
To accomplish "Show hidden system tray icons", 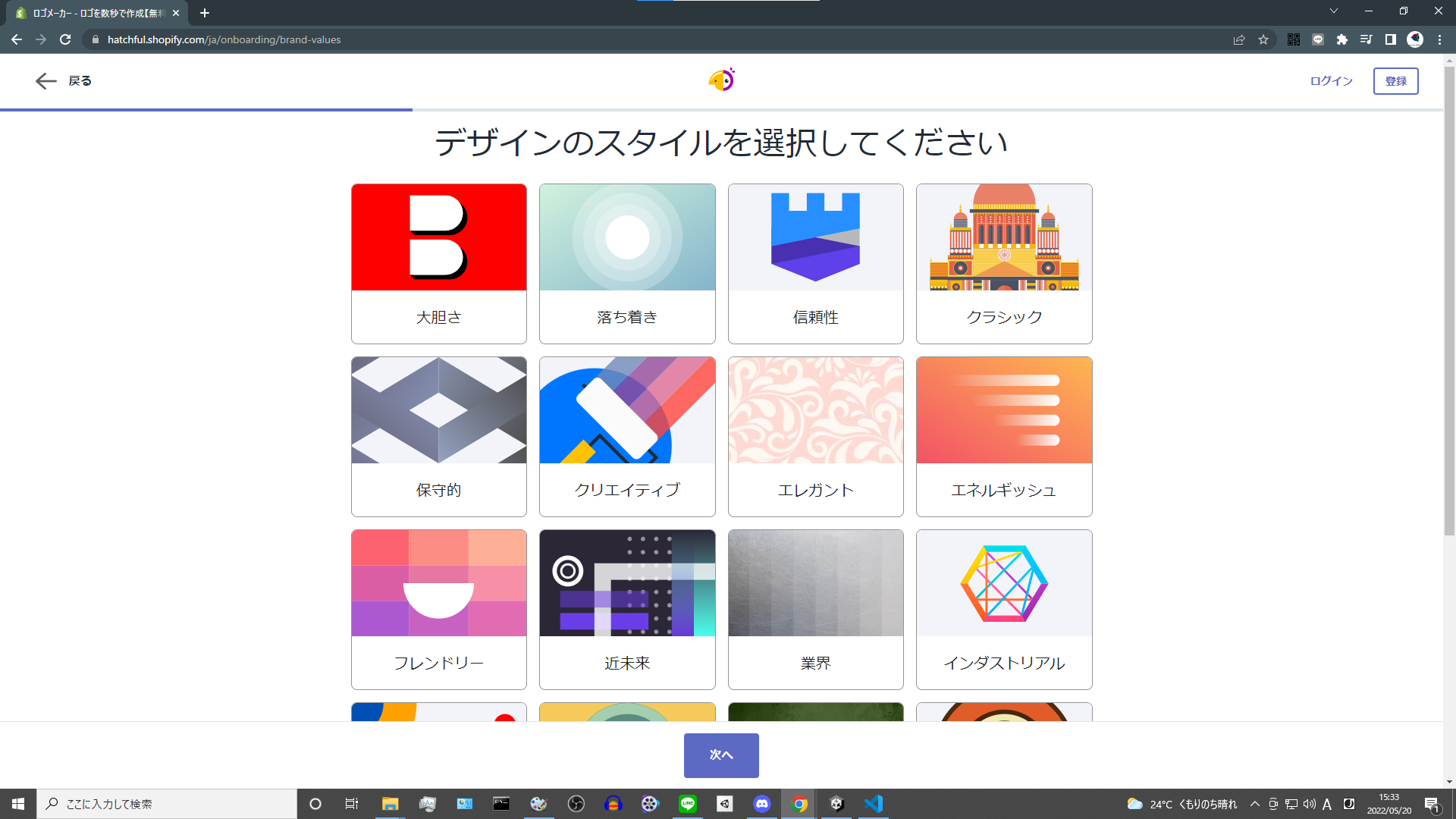I will [1255, 804].
